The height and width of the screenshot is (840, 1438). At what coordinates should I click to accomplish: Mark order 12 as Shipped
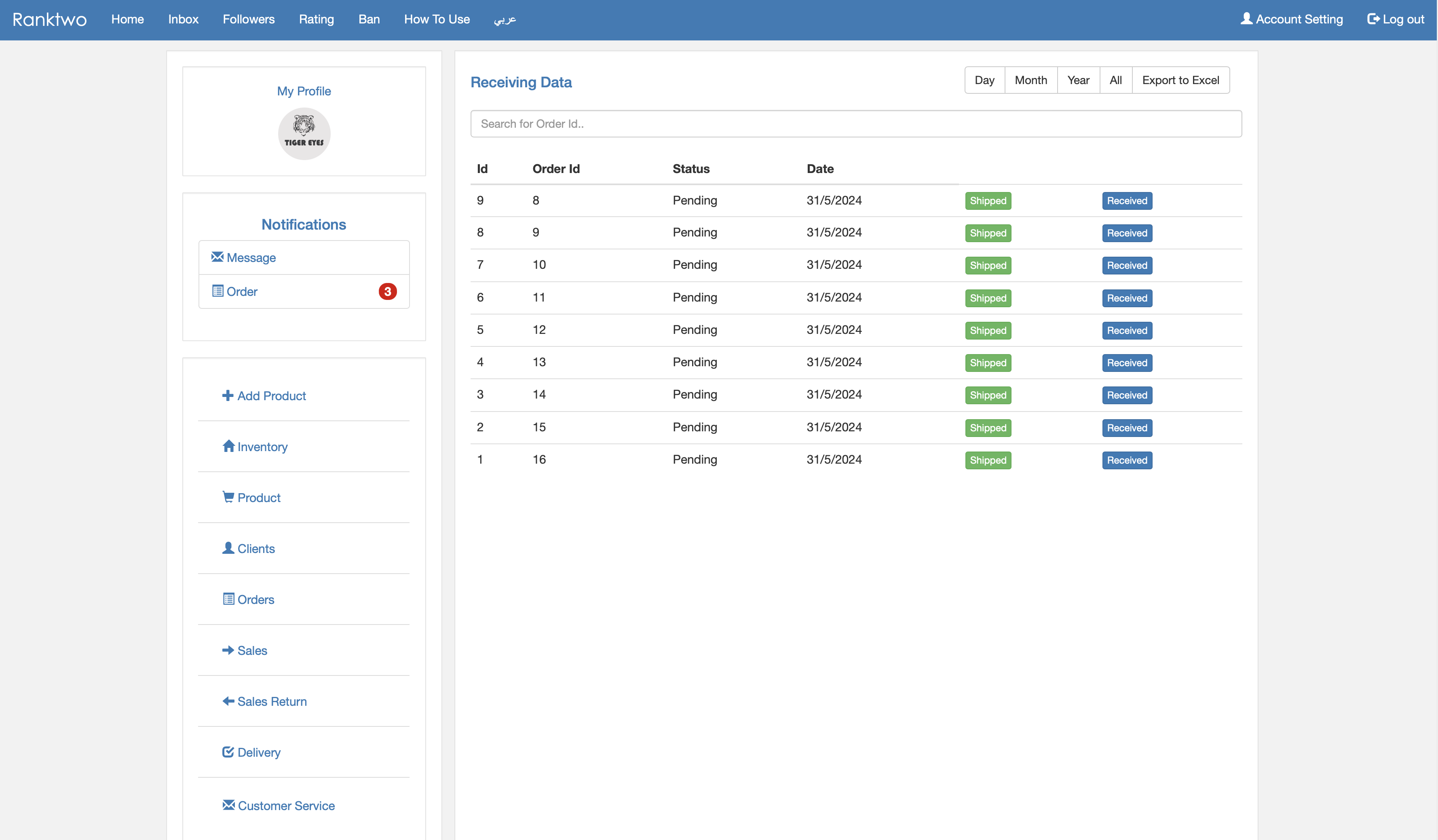988,330
